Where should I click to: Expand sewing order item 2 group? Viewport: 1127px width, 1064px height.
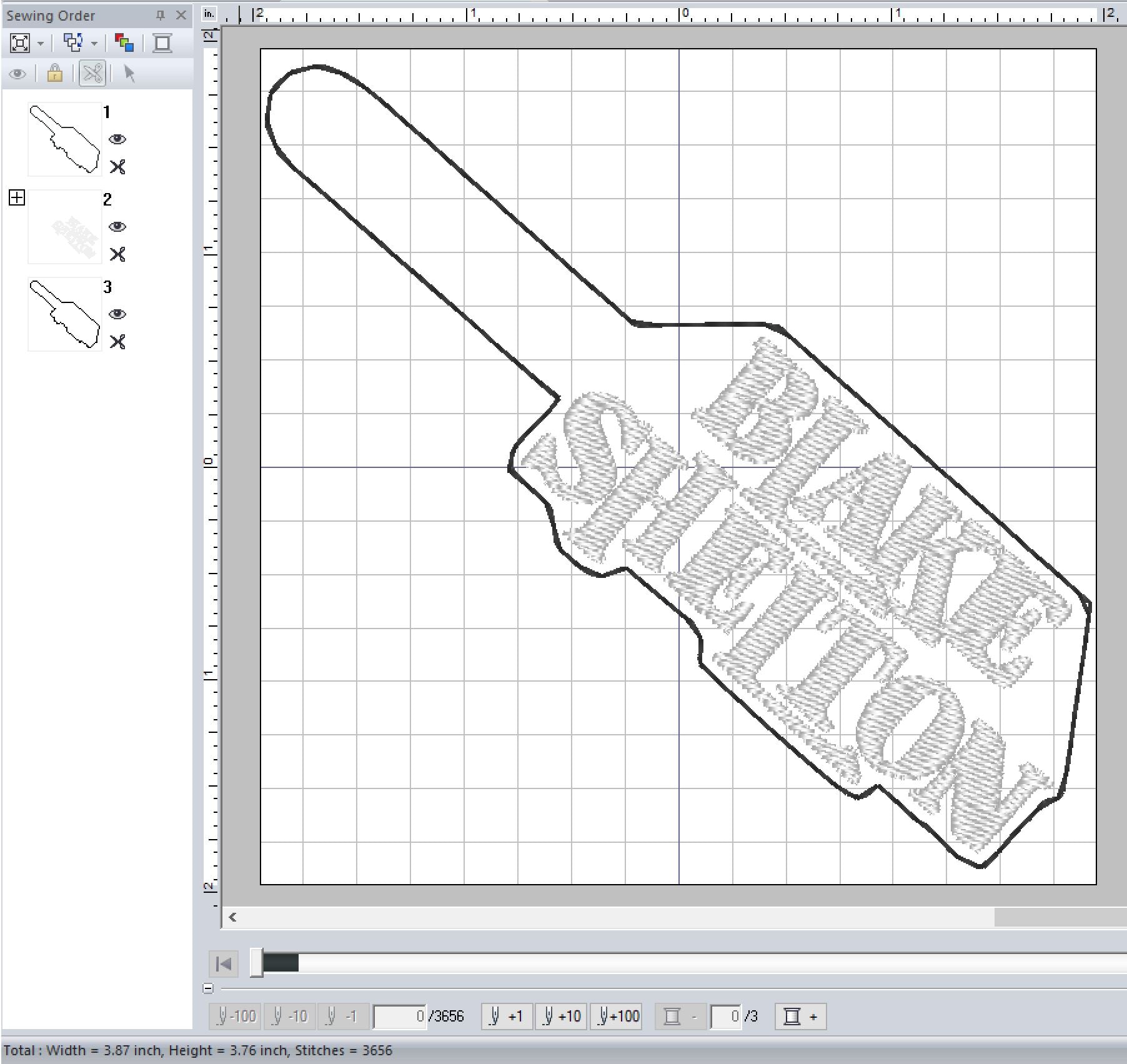pos(17,198)
